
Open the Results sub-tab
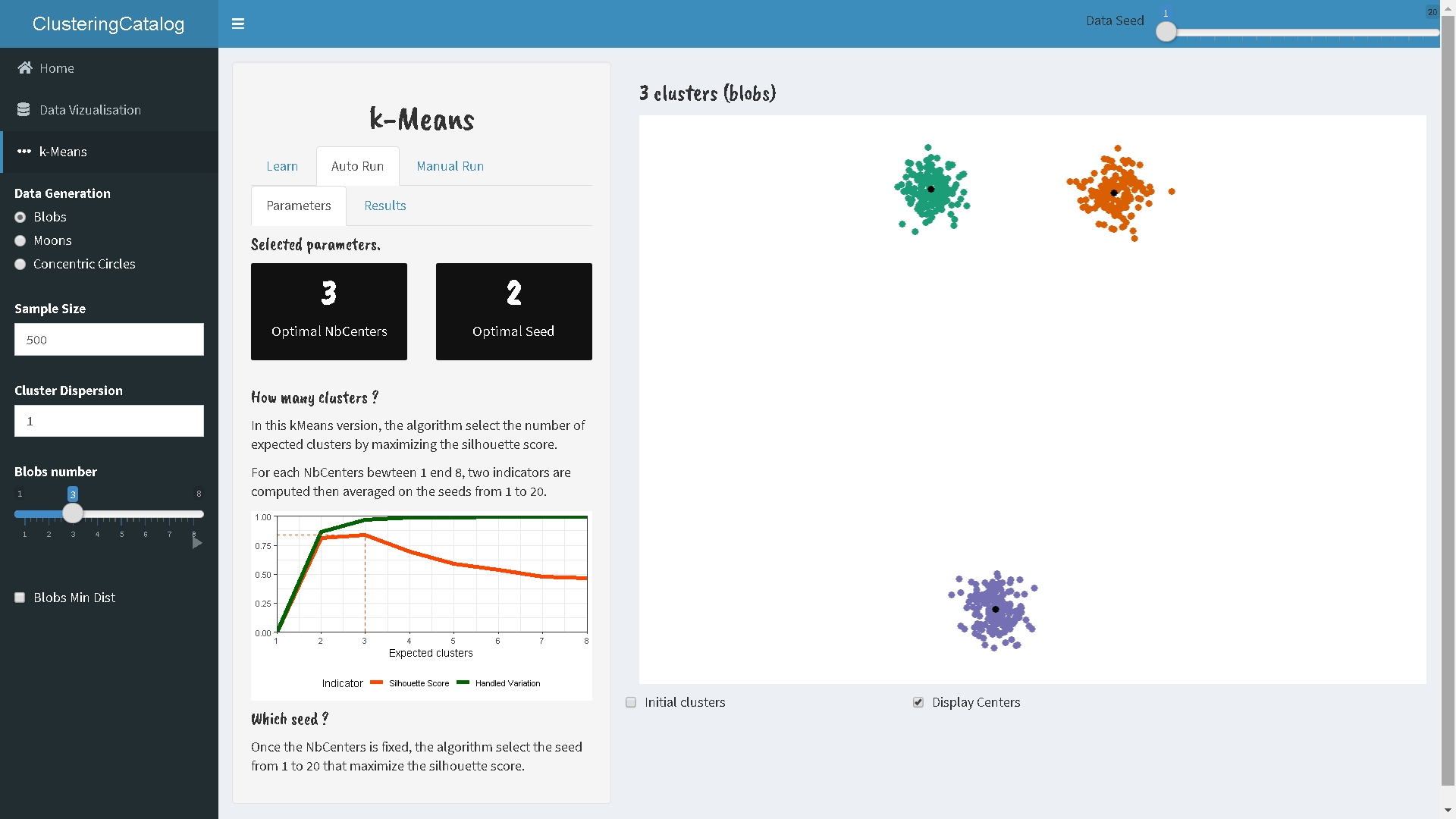pos(384,206)
